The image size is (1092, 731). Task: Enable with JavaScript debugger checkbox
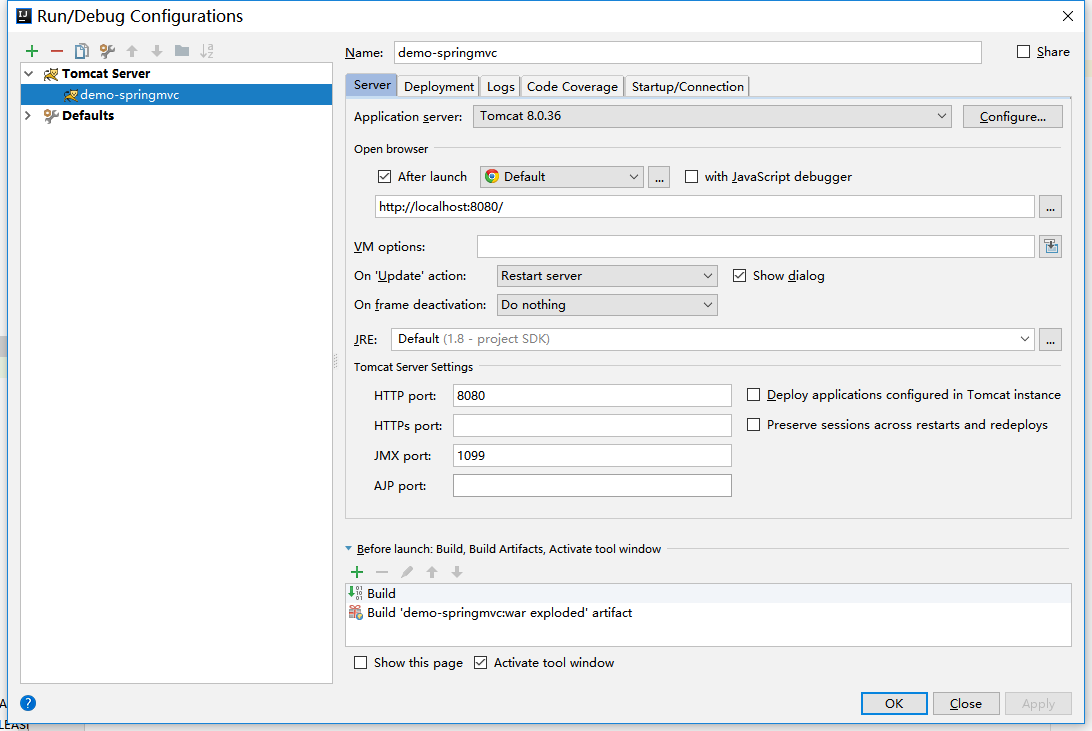pyautogui.click(x=691, y=177)
